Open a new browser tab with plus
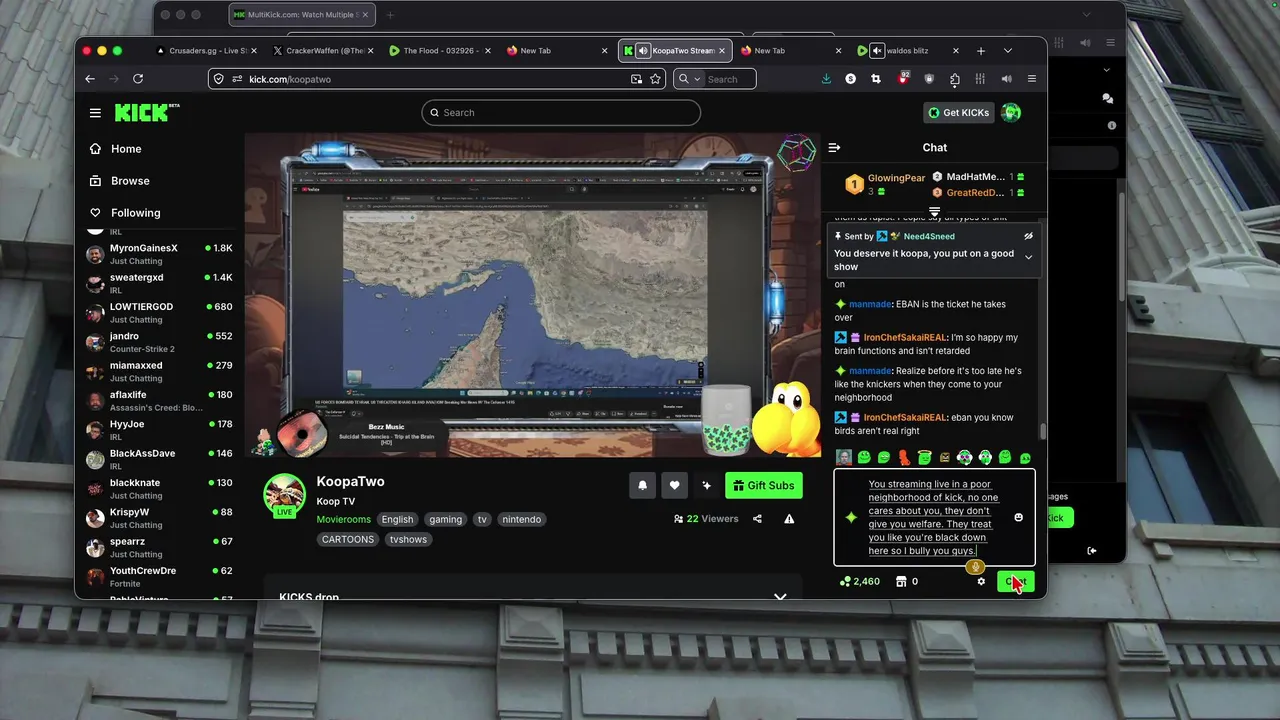Viewport: 1280px width, 720px height. pos(981,51)
